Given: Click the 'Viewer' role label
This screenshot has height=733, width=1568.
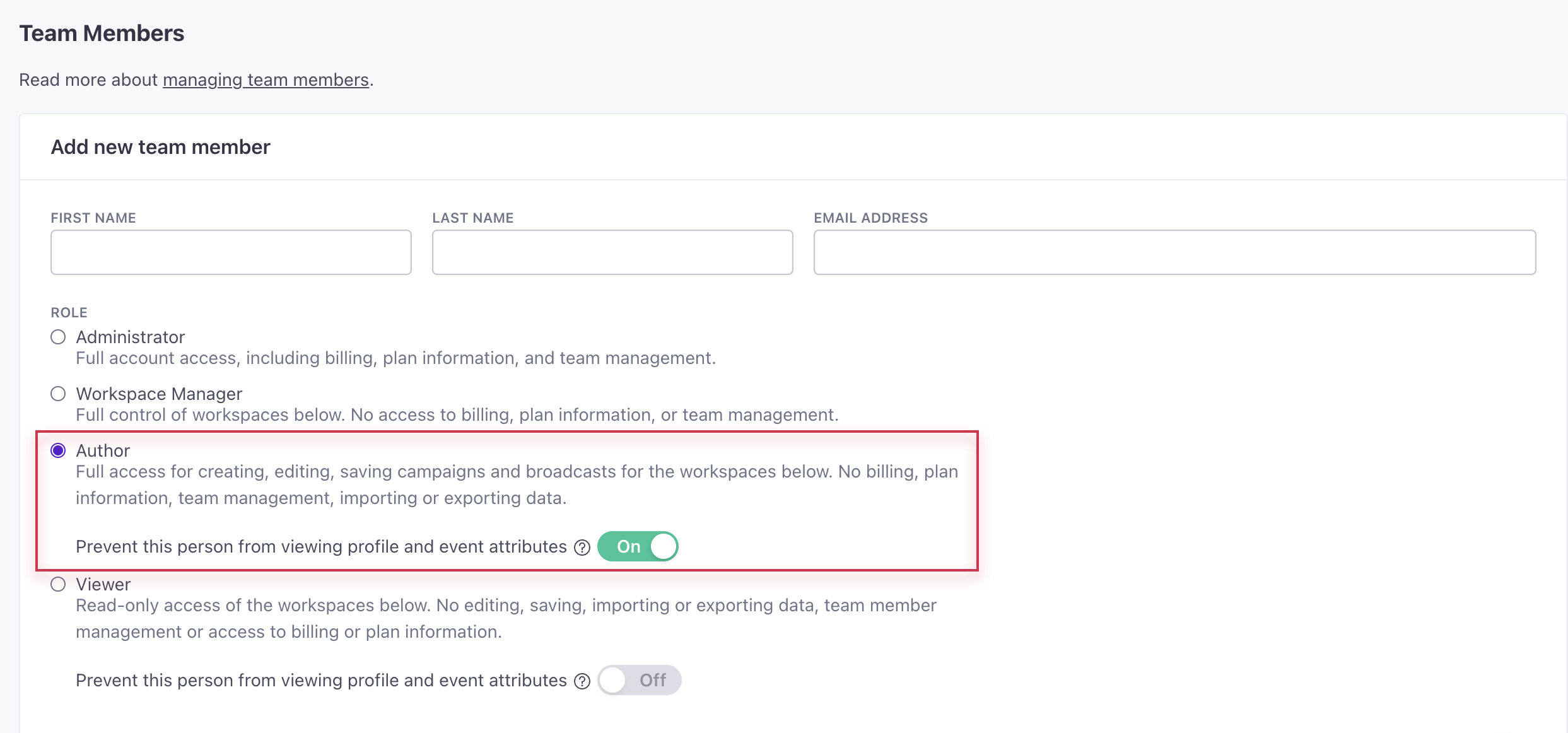Looking at the screenshot, I should tap(103, 584).
